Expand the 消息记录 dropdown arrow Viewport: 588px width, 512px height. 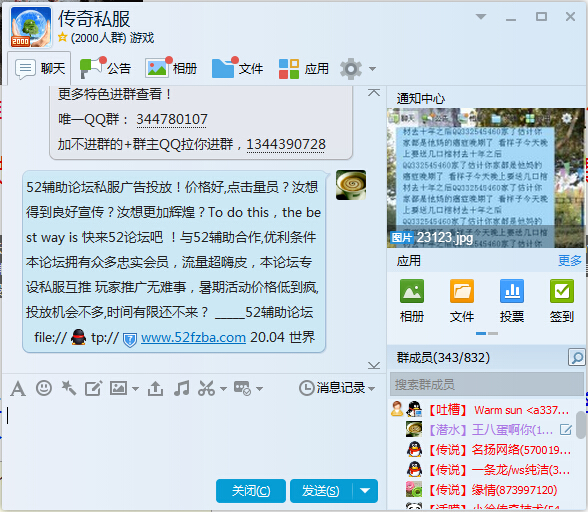[371, 389]
